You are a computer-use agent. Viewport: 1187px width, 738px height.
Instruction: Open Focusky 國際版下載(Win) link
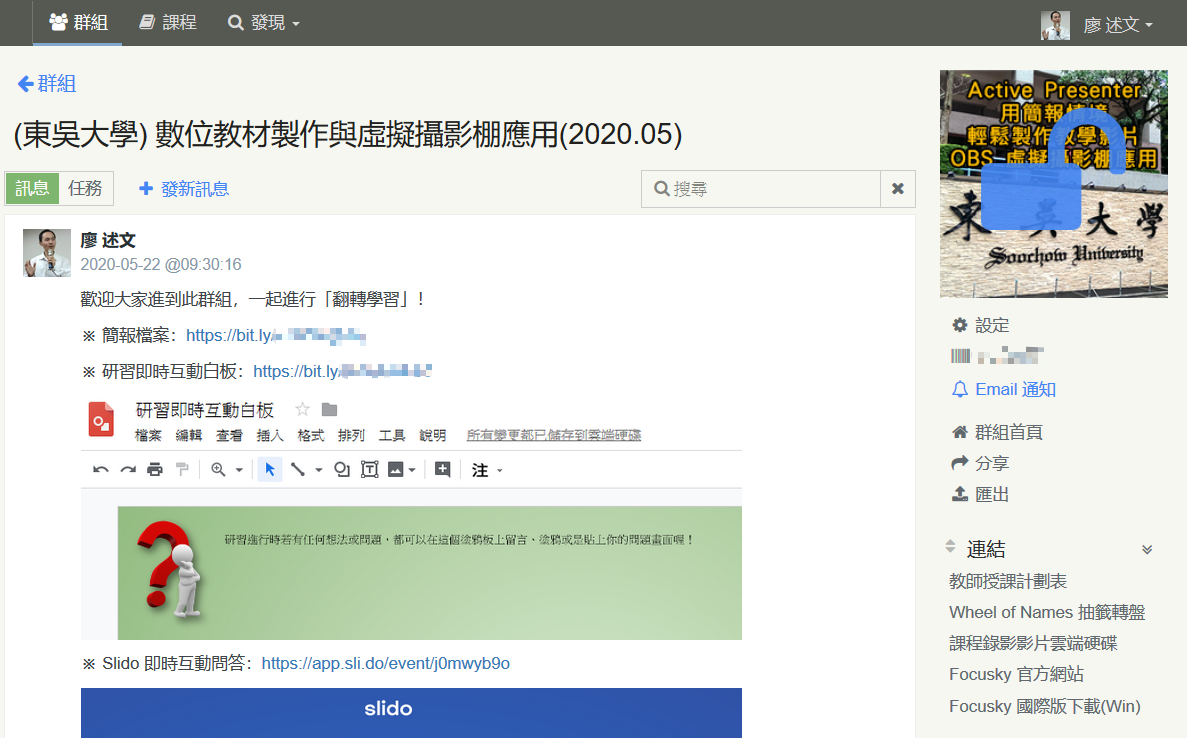pyautogui.click(x=1045, y=706)
